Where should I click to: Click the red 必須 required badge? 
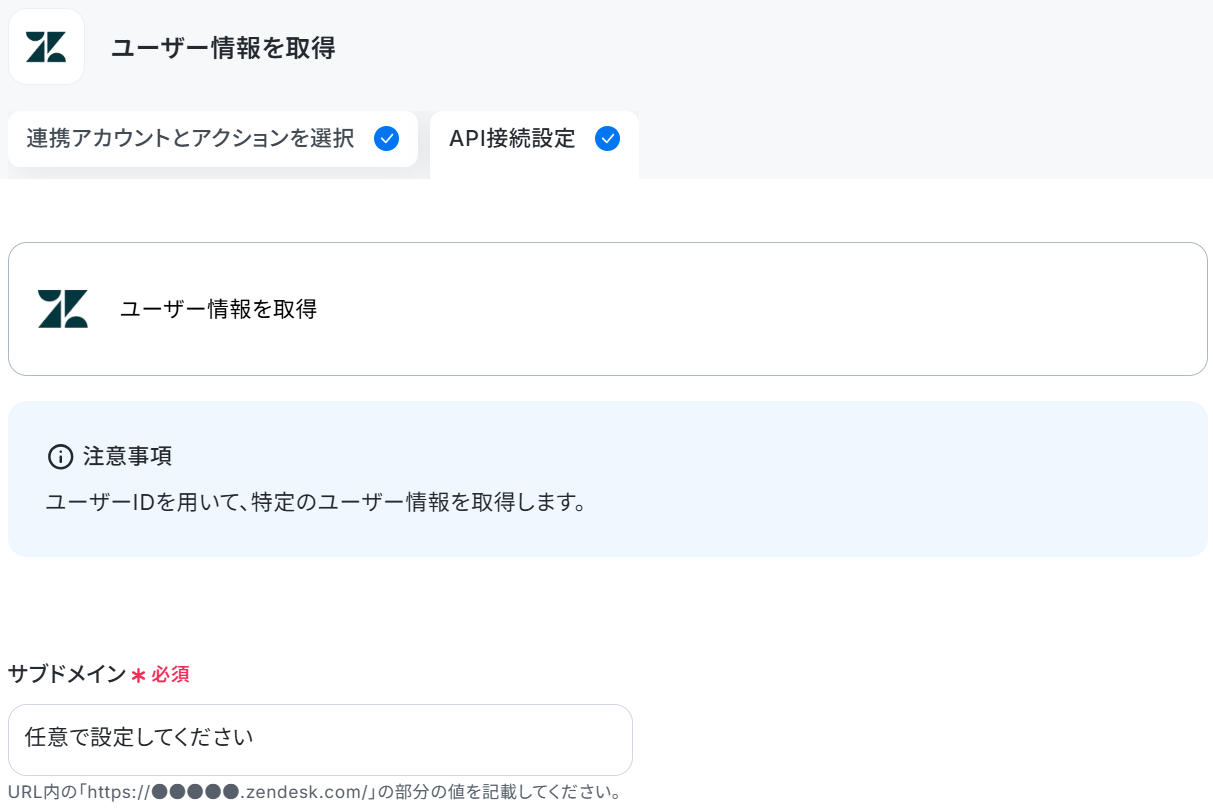171,675
